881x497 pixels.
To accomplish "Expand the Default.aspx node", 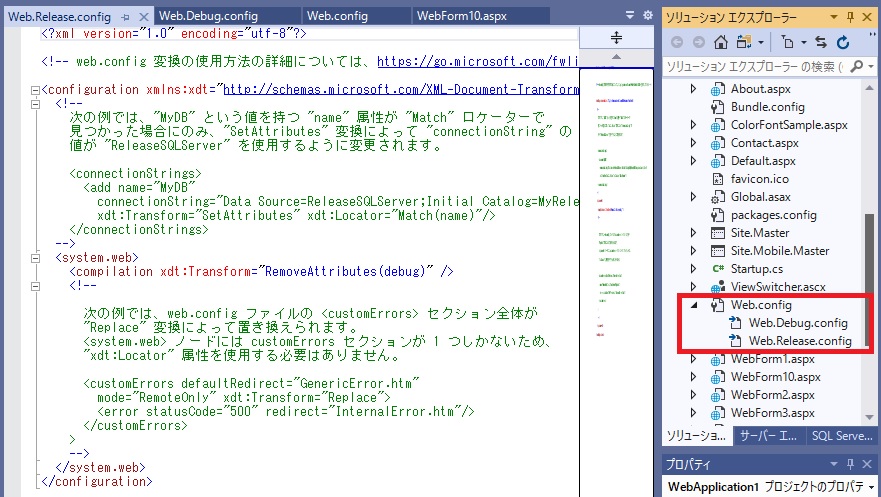I will click(693, 161).
